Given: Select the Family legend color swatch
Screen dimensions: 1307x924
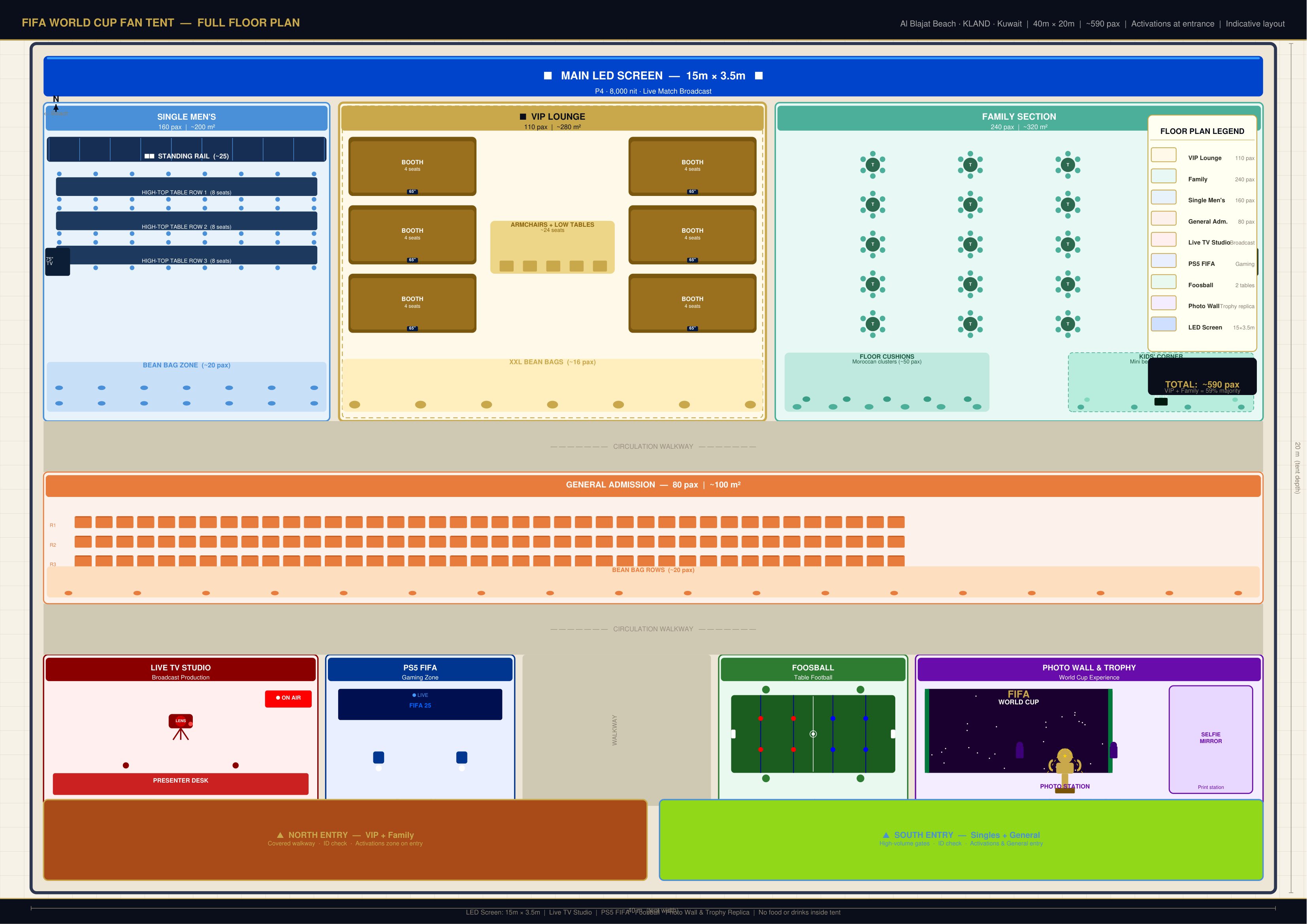Looking at the screenshot, I should coord(1164,176).
